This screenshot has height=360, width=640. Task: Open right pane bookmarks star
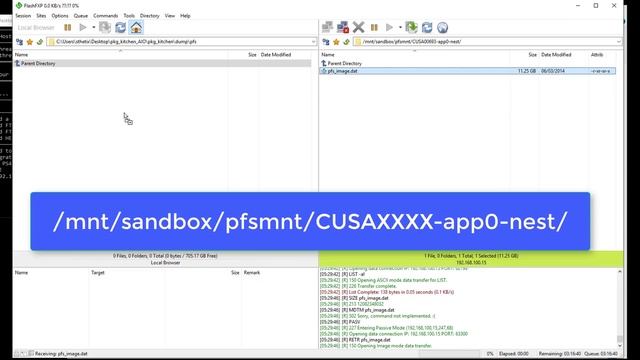[x=336, y=42]
